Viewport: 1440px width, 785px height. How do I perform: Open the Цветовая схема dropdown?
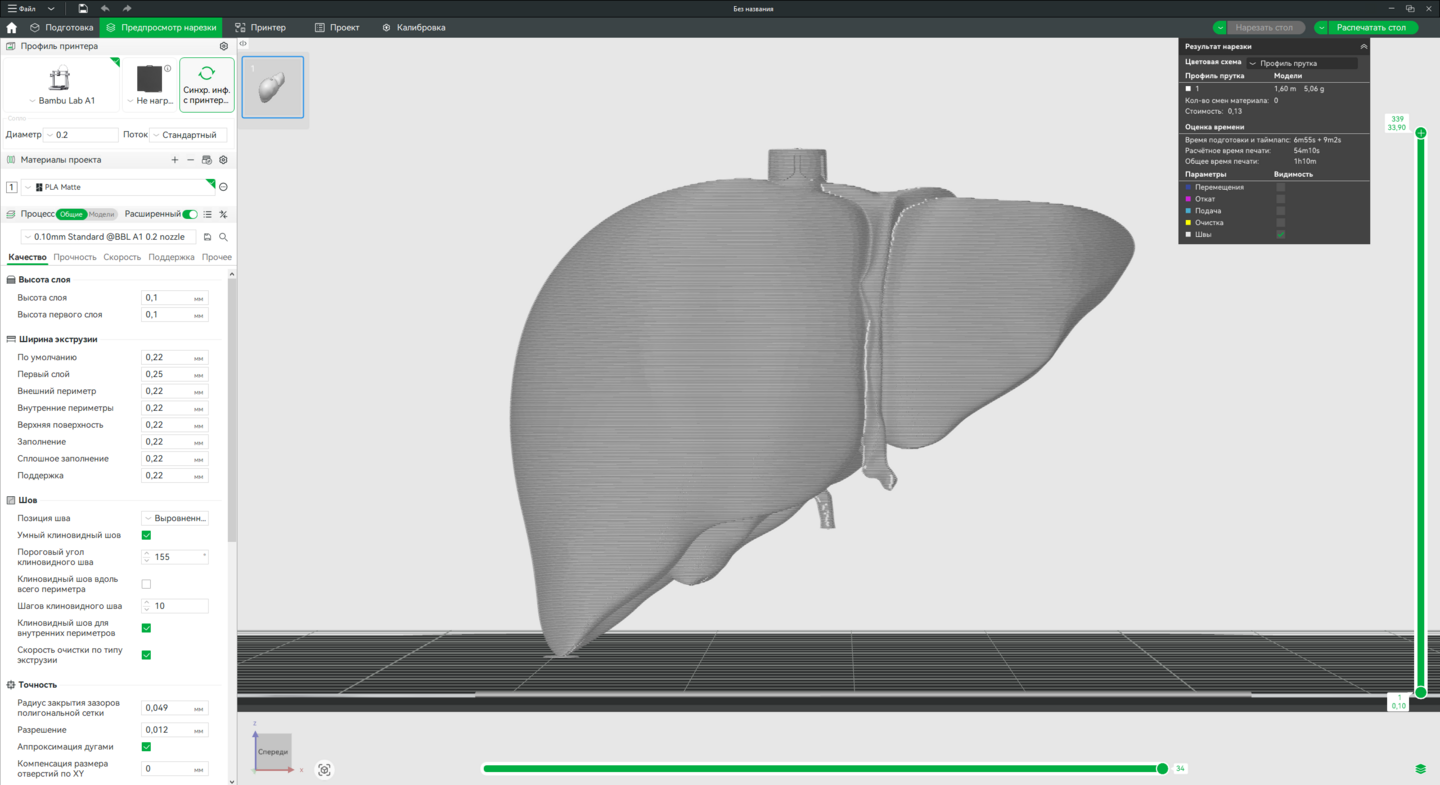(x=1301, y=63)
